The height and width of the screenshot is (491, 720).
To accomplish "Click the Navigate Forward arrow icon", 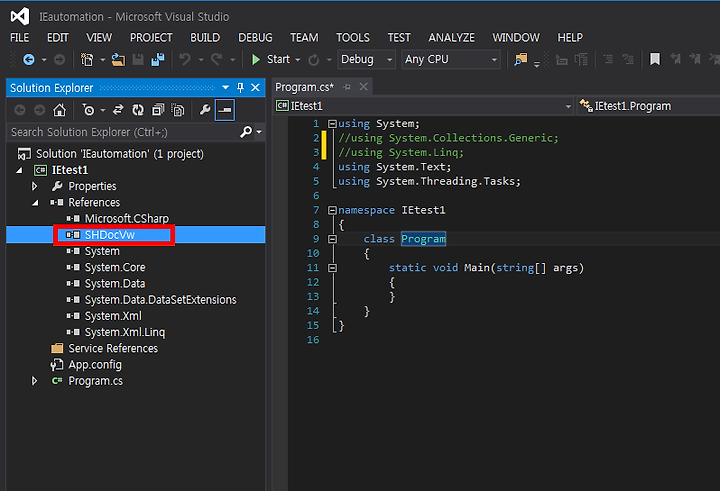I will (x=59, y=60).
